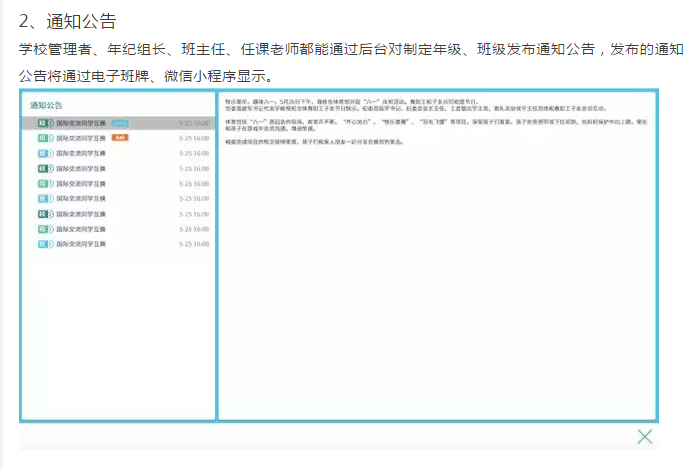The height and width of the screenshot is (469, 700).
Task: Click the fifth notice's badge icon
Action: [x=42, y=183]
